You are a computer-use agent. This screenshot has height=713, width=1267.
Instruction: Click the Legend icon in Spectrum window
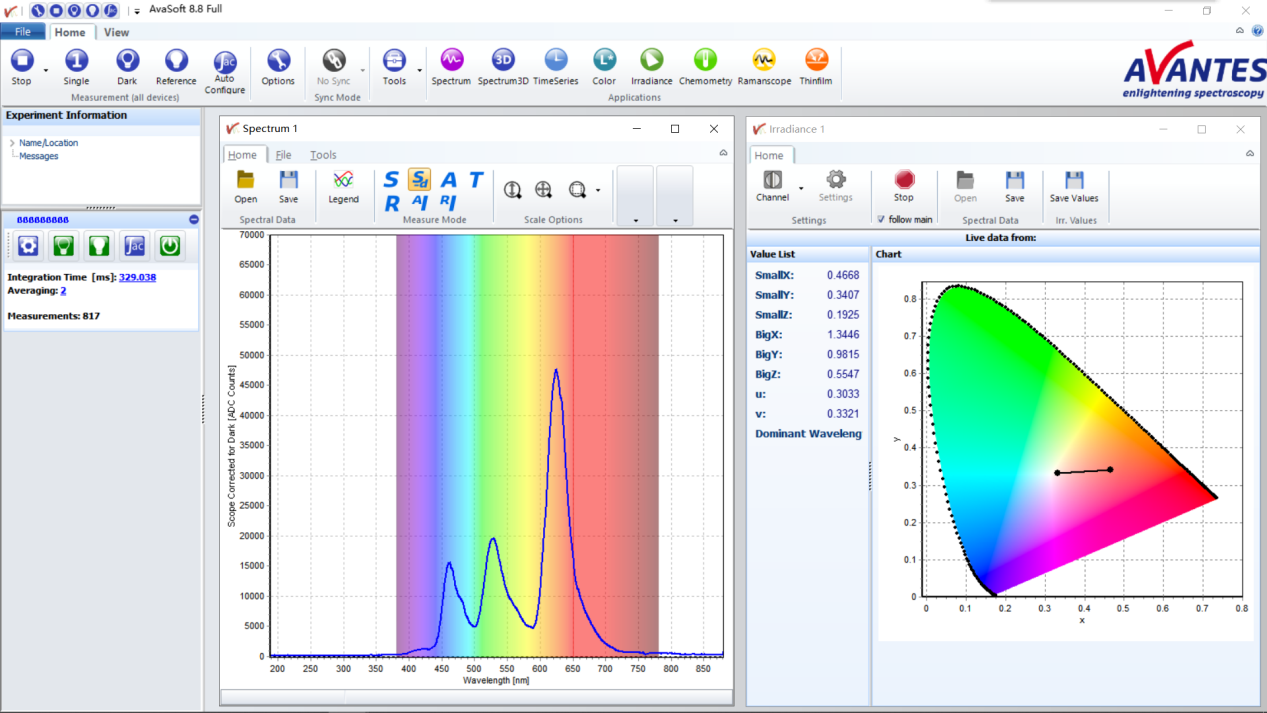(x=343, y=186)
